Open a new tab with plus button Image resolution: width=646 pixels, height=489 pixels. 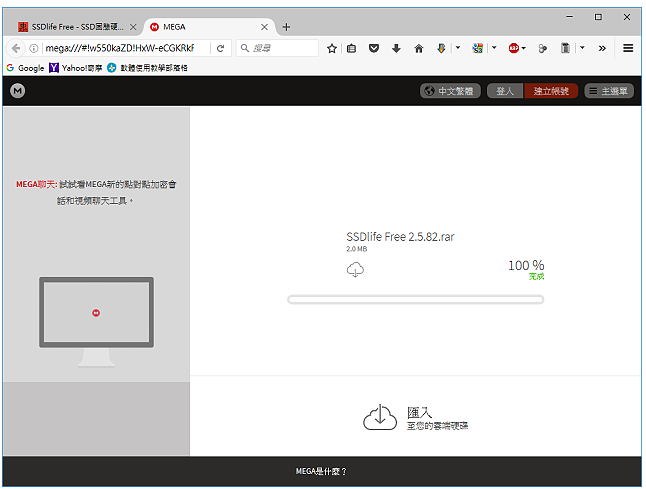click(286, 27)
